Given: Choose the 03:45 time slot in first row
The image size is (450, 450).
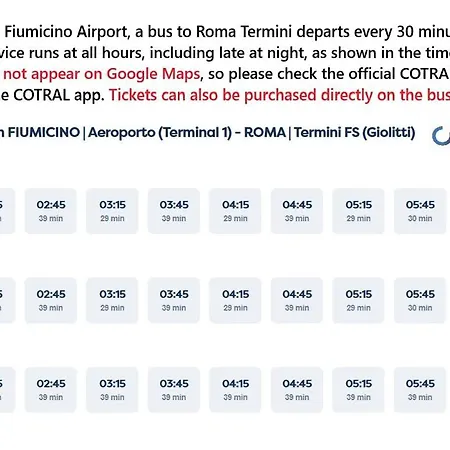Looking at the screenshot, I should [x=174, y=211].
